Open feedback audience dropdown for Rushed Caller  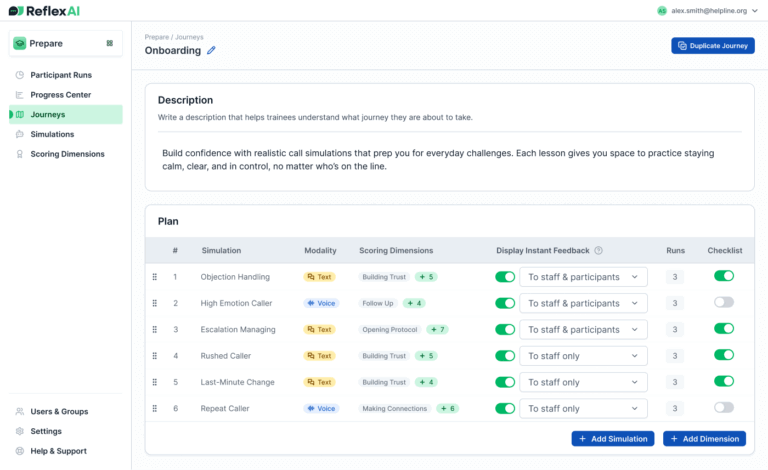pos(583,356)
